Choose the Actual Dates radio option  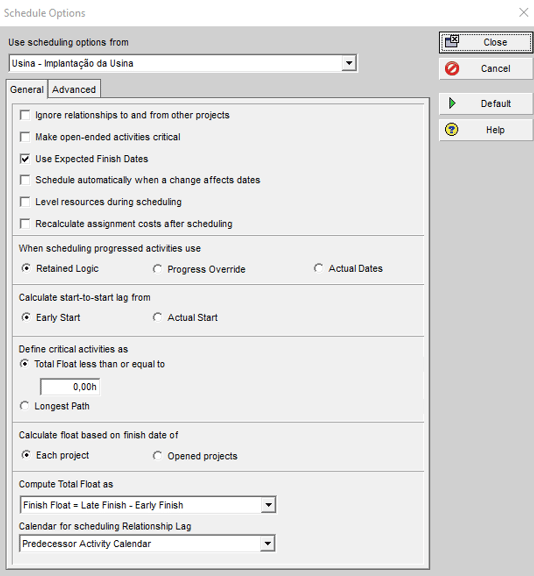pyautogui.click(x=318, y=268)
